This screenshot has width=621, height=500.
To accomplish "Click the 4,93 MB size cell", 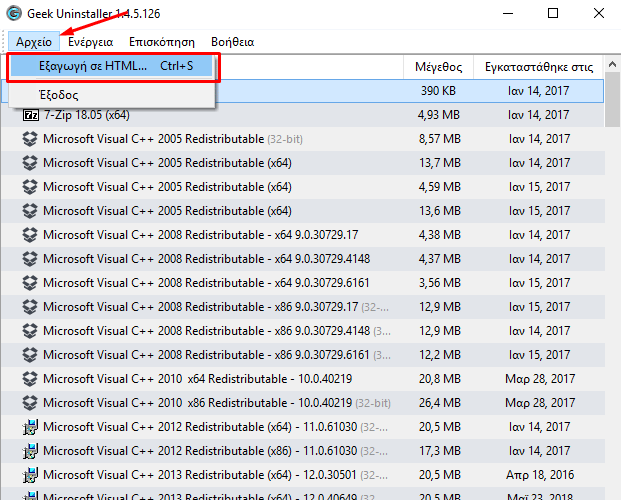I will [438, 115].
